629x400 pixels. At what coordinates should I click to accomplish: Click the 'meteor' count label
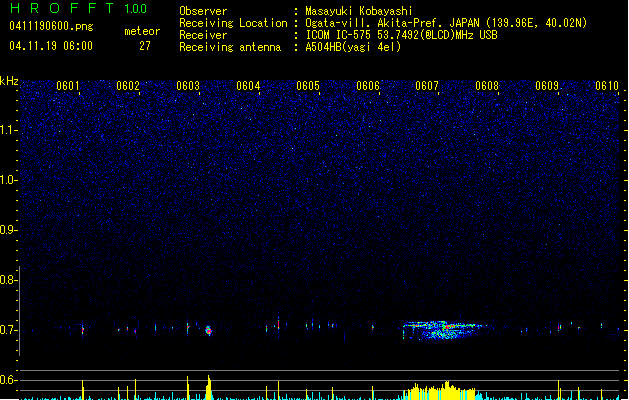coord(142,31)
